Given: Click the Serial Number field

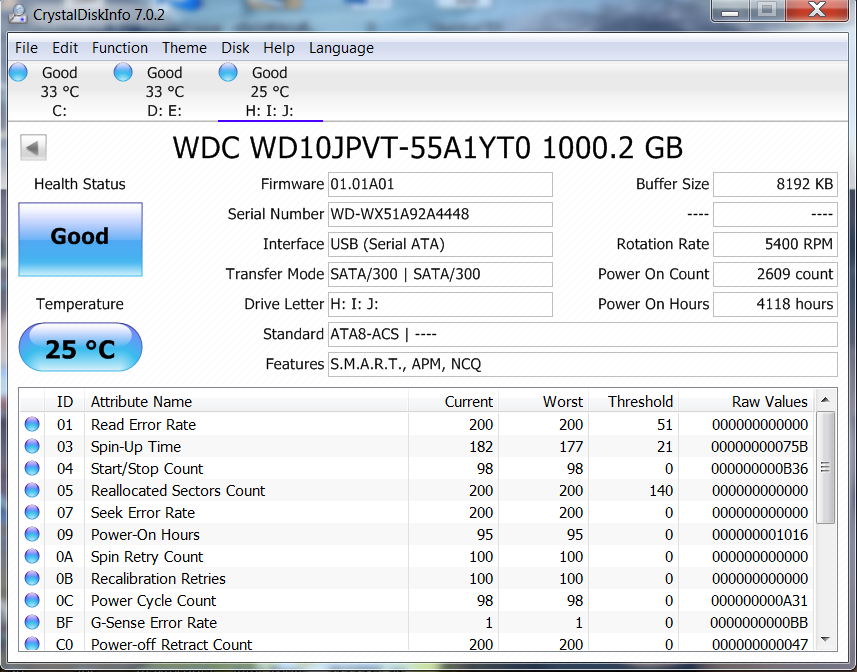Looking at the screenshot, I should click(440, 214).
